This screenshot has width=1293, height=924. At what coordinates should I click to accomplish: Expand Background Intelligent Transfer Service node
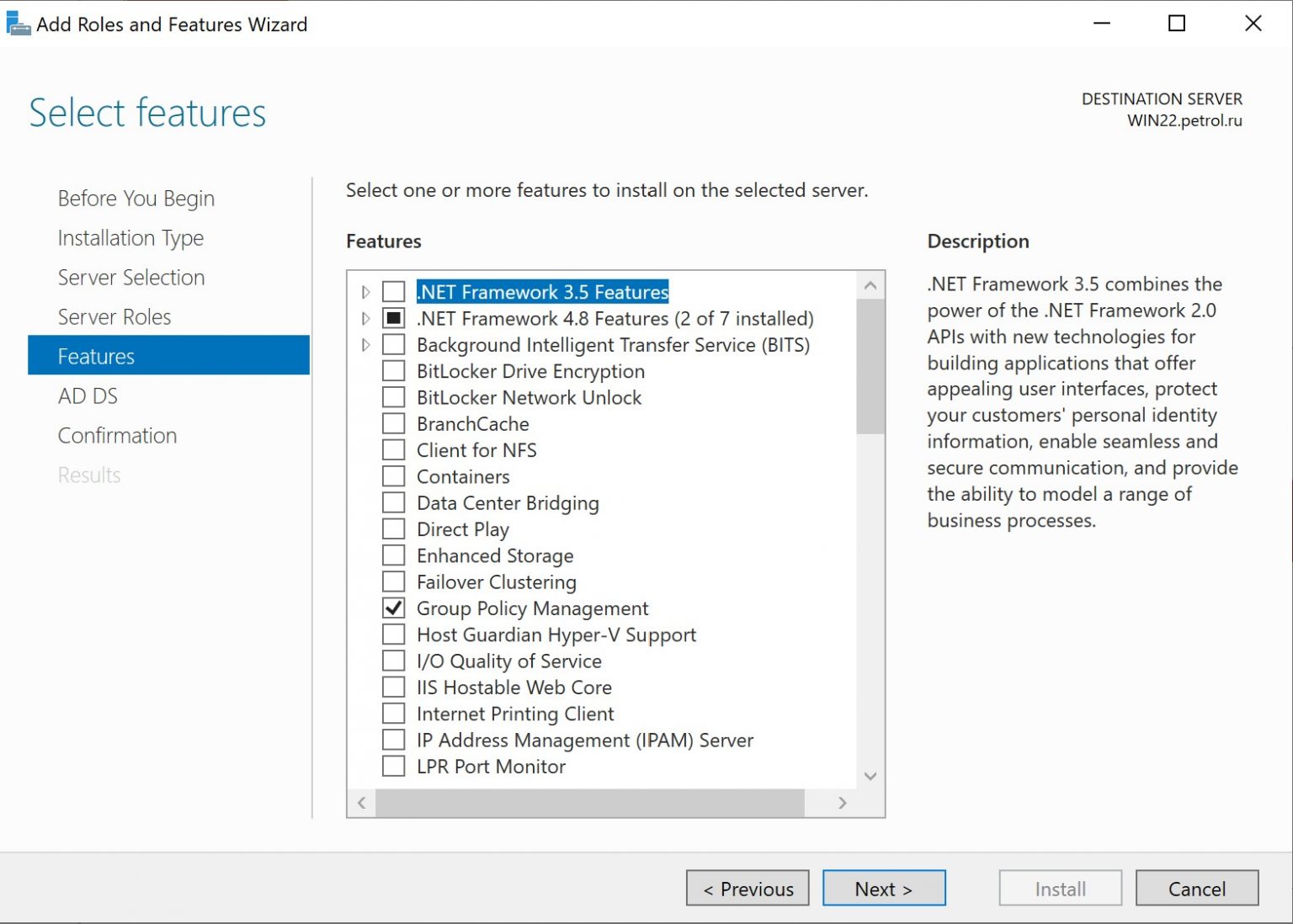point(365,344)
